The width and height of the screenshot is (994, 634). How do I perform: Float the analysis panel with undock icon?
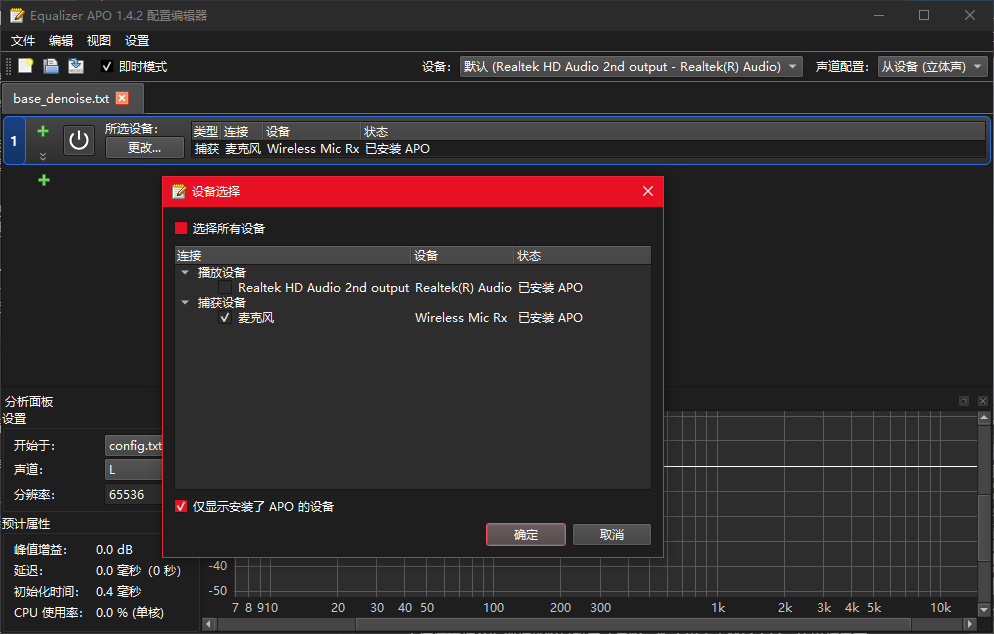pos(964,401)
